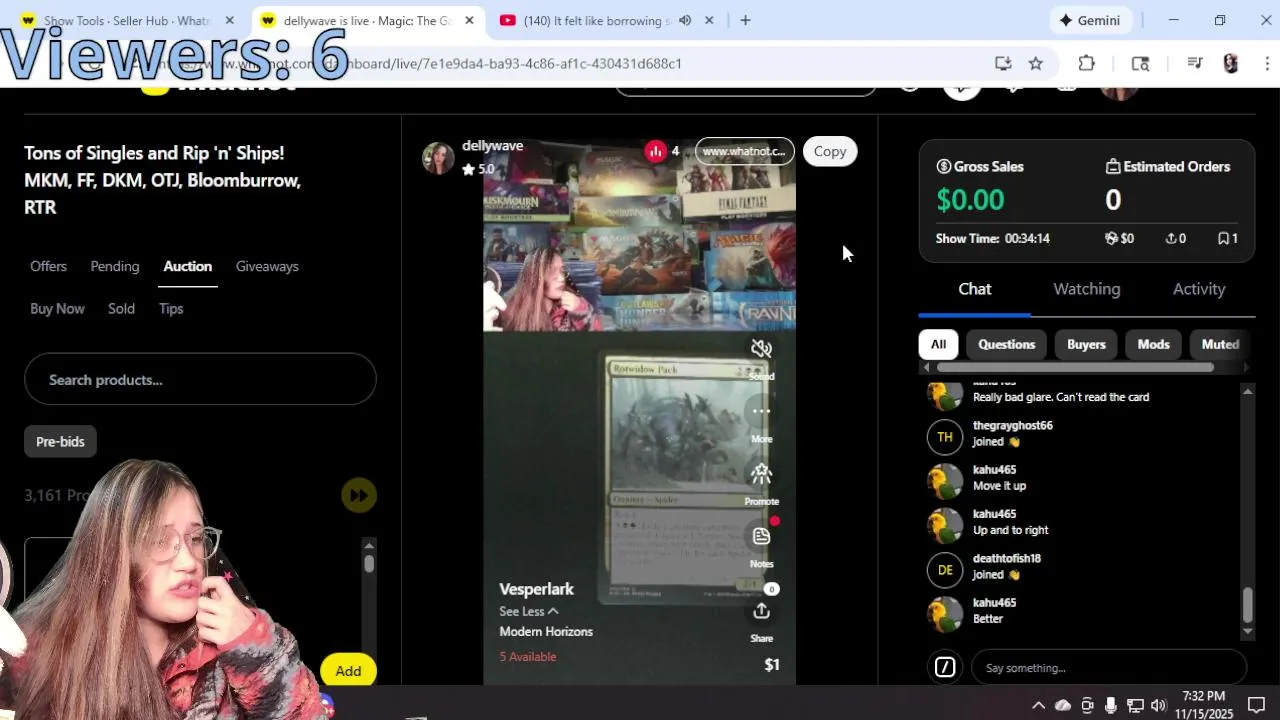Viewport: 1280px width, 720px height.
Task: Switch to the Offers tab
Action: click(x=48, y=266)
